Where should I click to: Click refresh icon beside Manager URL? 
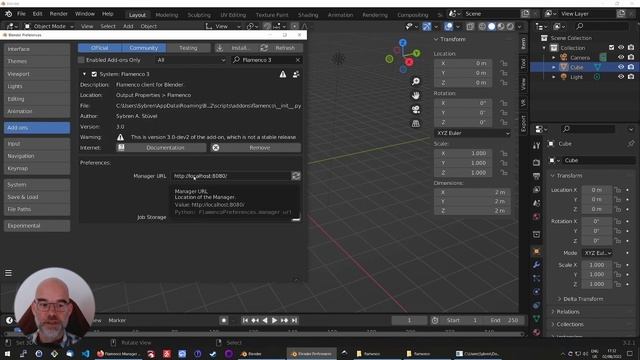pyautogui.click(x=296, y=176)
